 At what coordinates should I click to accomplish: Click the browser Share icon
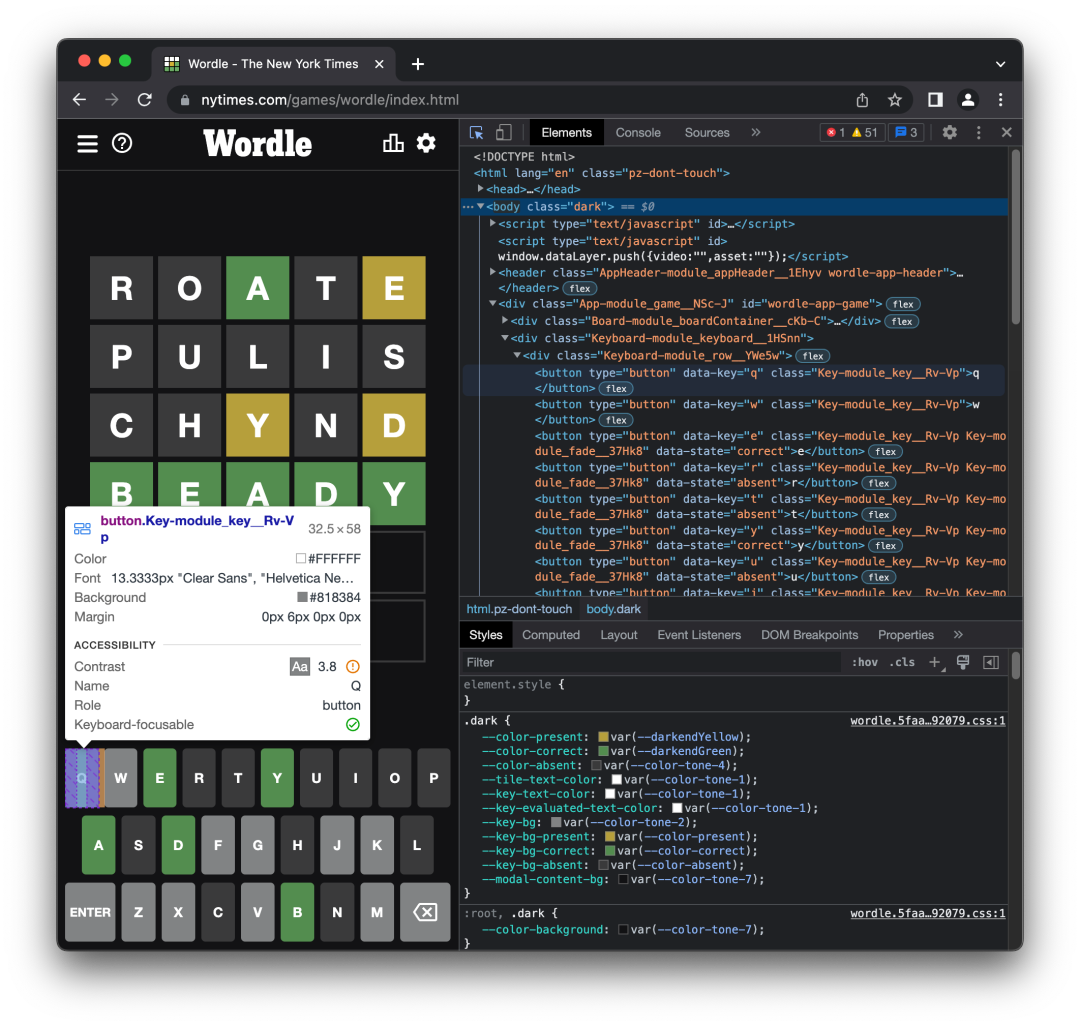click(x=862, y=100)
